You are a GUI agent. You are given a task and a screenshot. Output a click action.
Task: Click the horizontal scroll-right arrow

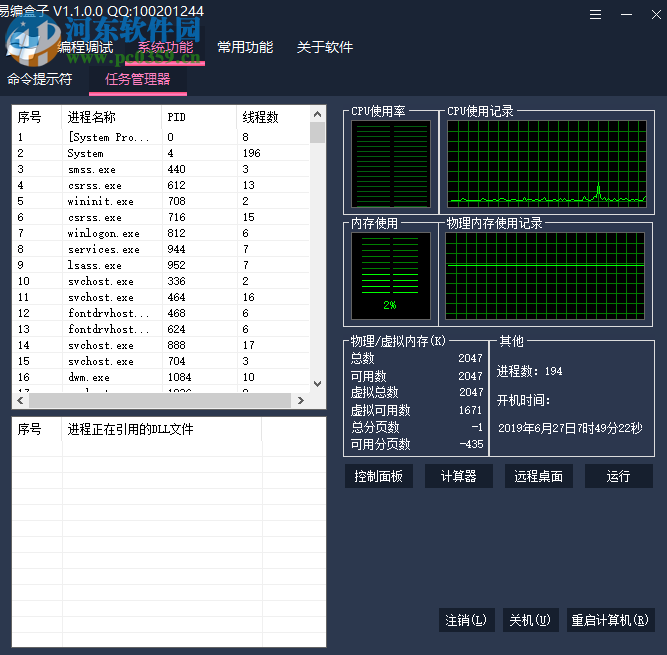[x=301, y=400]
